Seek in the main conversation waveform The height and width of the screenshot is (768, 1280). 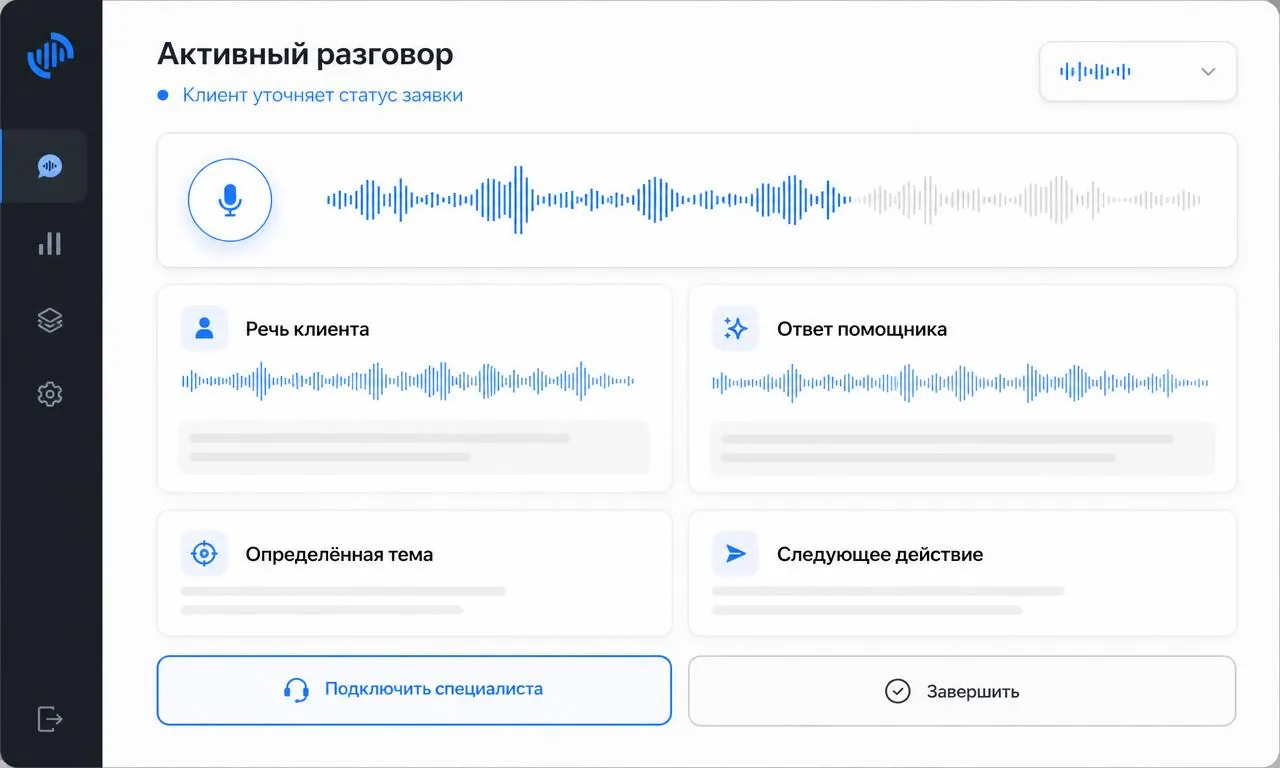(x=763, y=200)
